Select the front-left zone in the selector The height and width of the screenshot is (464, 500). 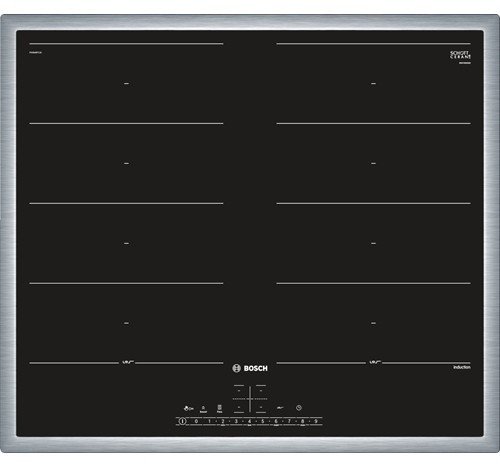click(x=239, y=407)
